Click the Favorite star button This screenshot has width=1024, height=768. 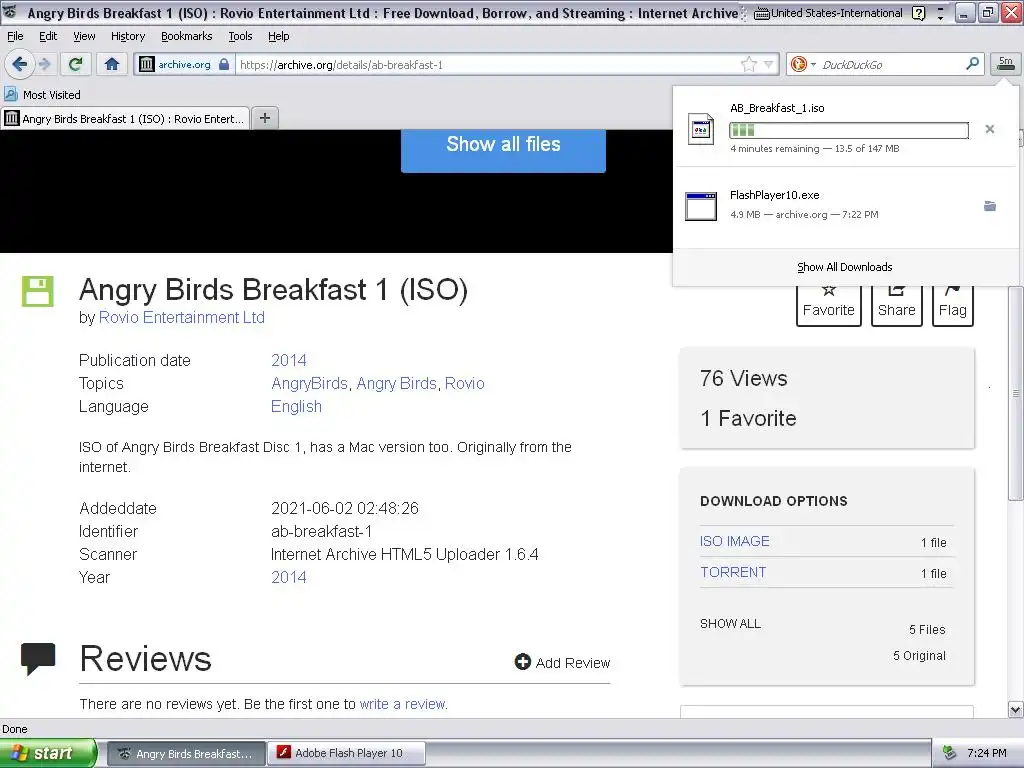[829, 306]
